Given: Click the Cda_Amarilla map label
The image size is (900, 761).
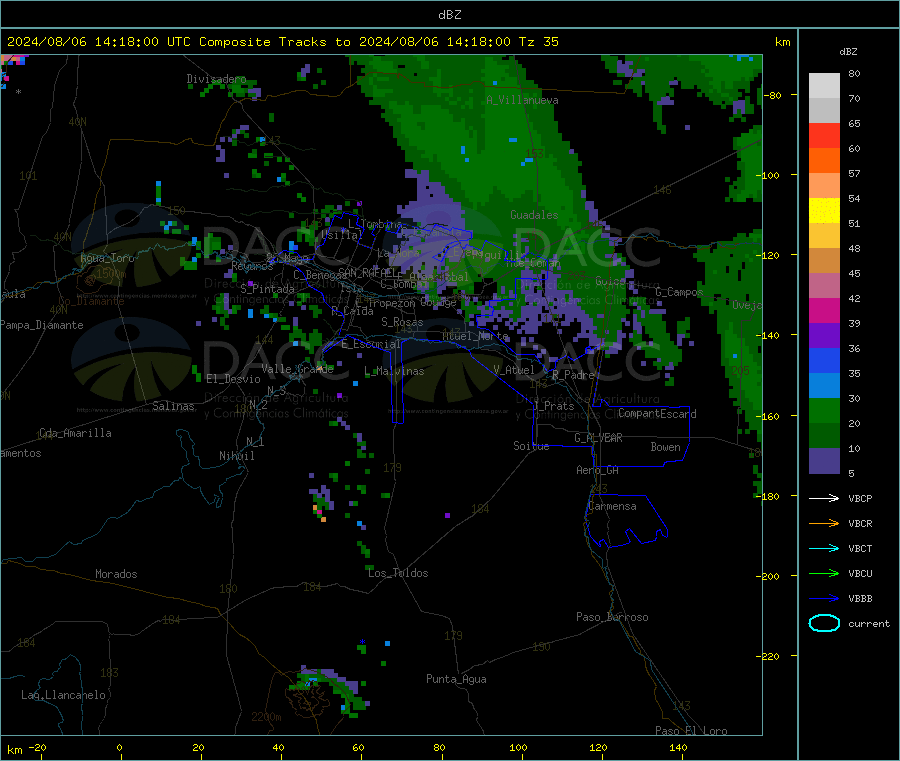Looking at the screenshot, I should pyautogui.click(x=75, y=433).
